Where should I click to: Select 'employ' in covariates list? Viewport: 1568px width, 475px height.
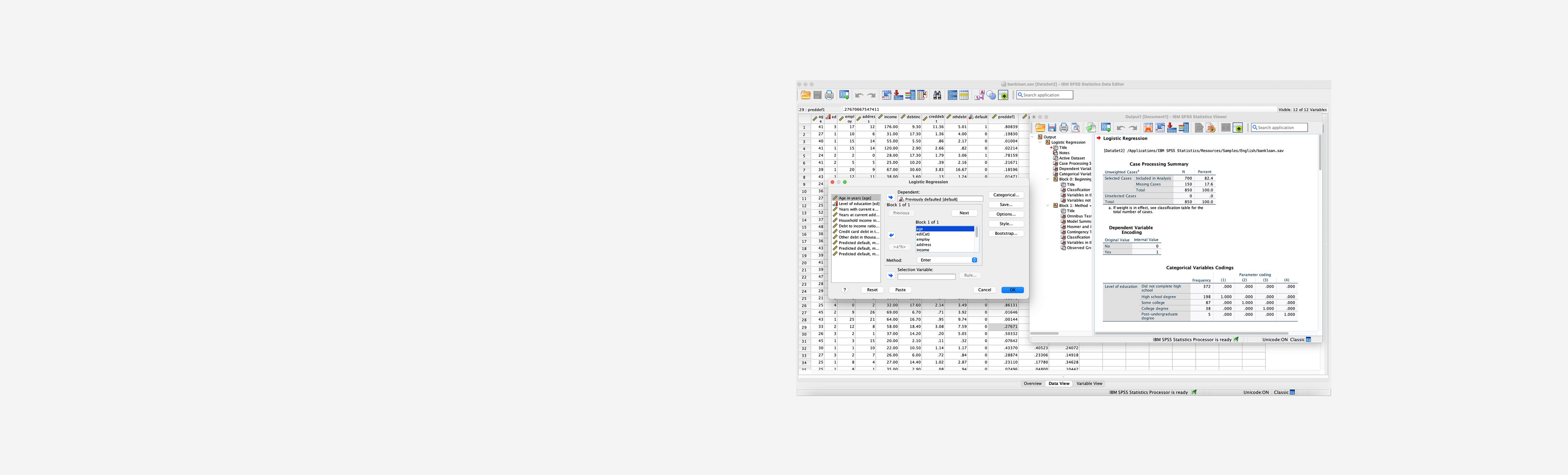[945, 240]
